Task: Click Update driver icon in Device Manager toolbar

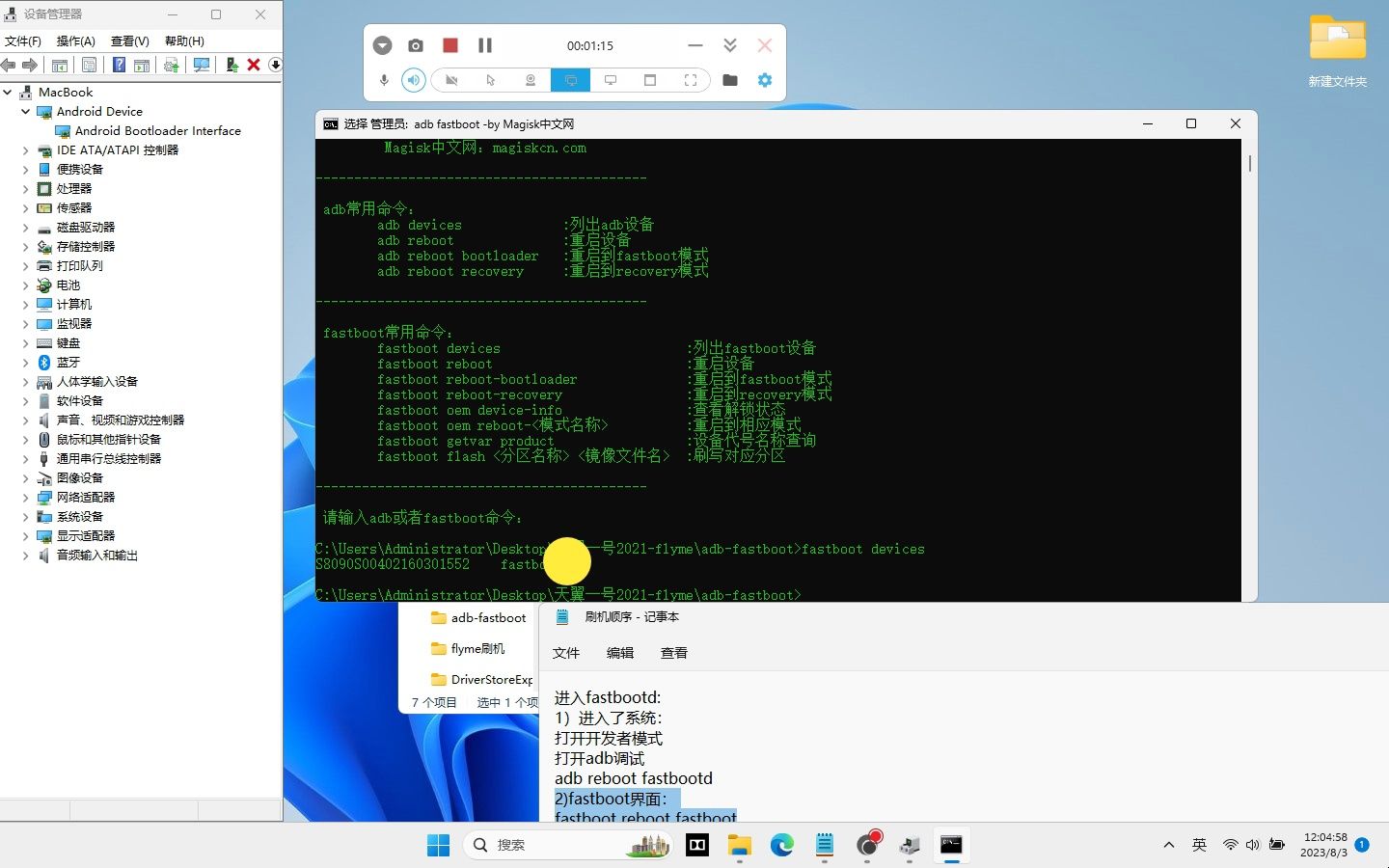Action: [232, 65]
